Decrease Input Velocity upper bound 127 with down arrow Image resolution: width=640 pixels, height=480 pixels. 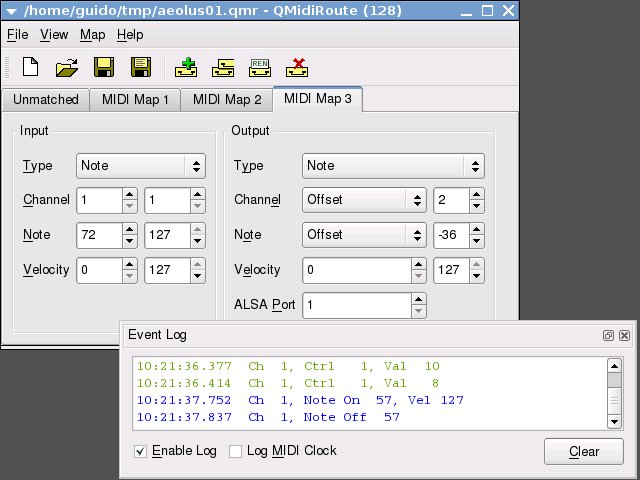[x=198, y=276]
